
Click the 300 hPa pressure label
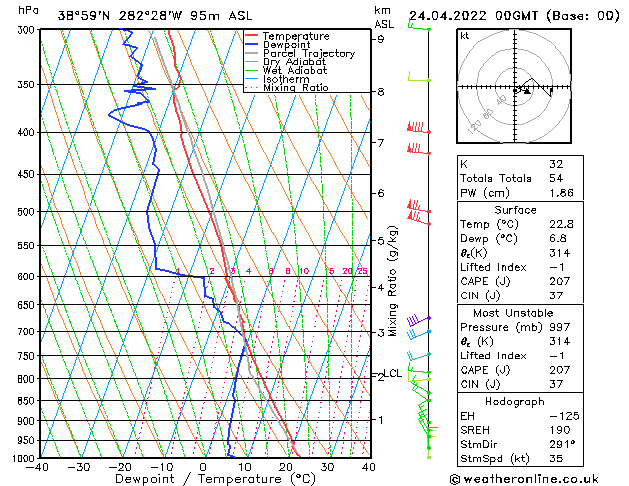[28, 30]
